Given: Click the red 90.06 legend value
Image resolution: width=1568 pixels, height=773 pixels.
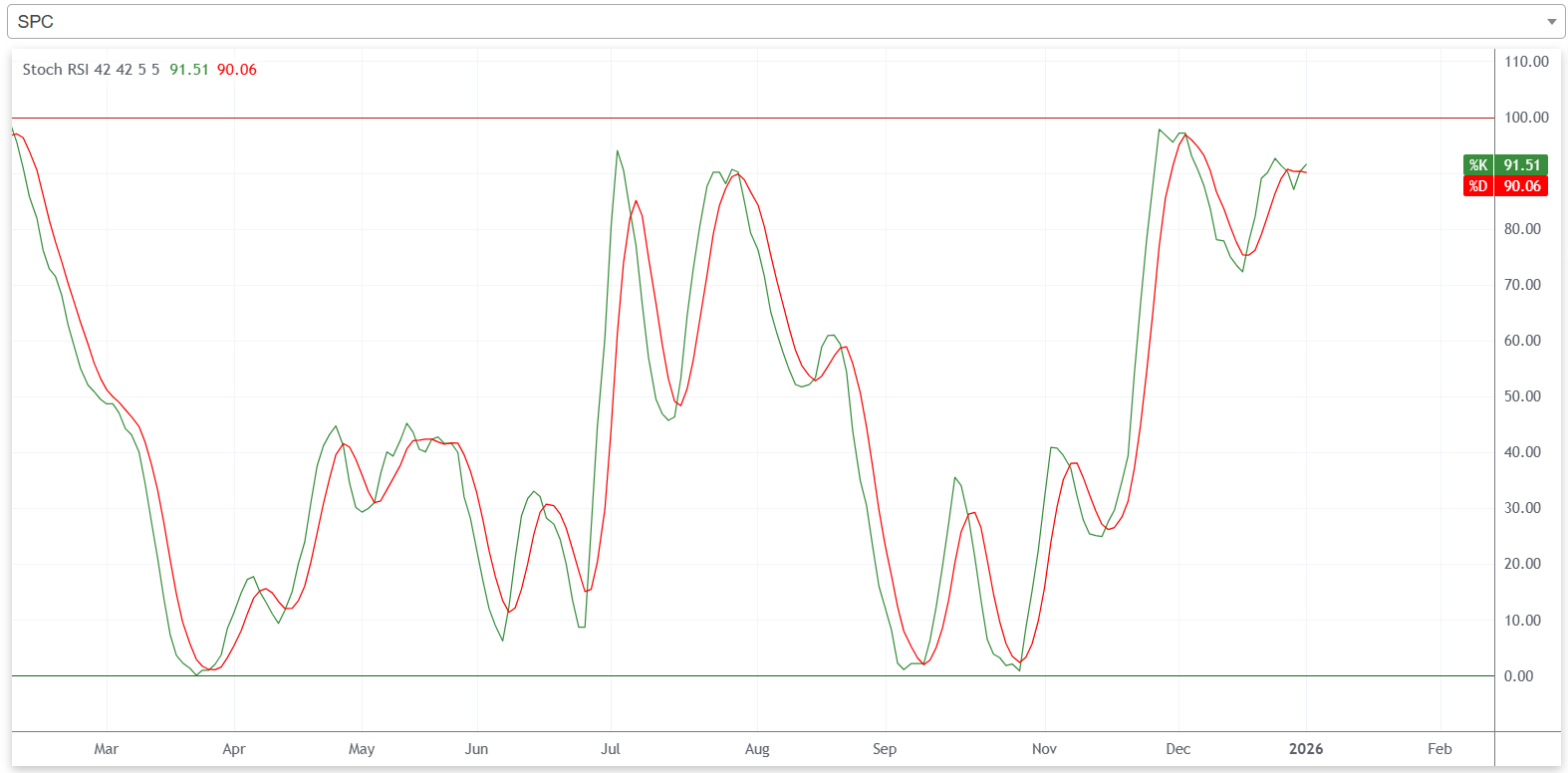Looking at the screenshot, I should [237, 70].
